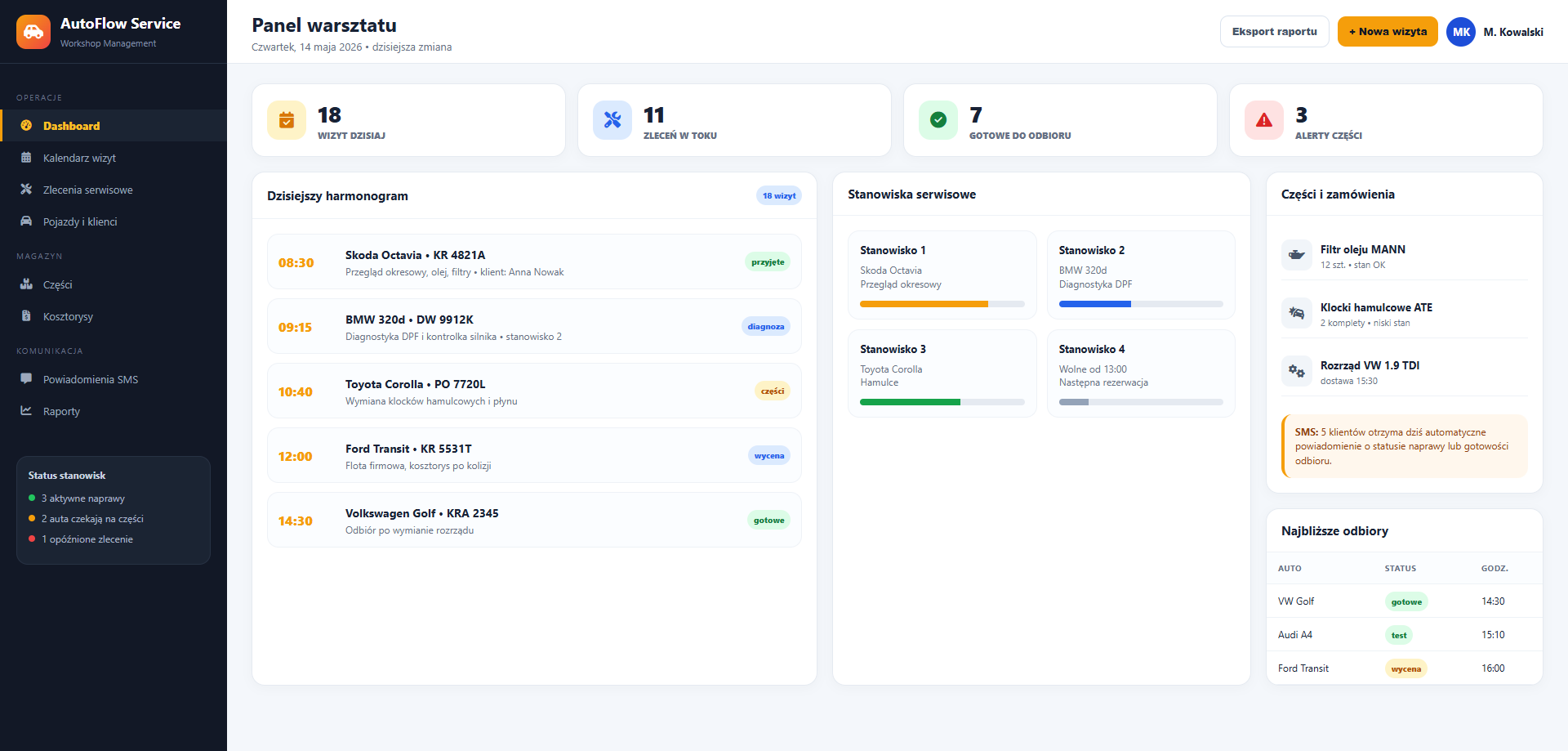Click the przyjęte status badge for Skoda Octavia
1568x751 pixels.
coord(768,262)
